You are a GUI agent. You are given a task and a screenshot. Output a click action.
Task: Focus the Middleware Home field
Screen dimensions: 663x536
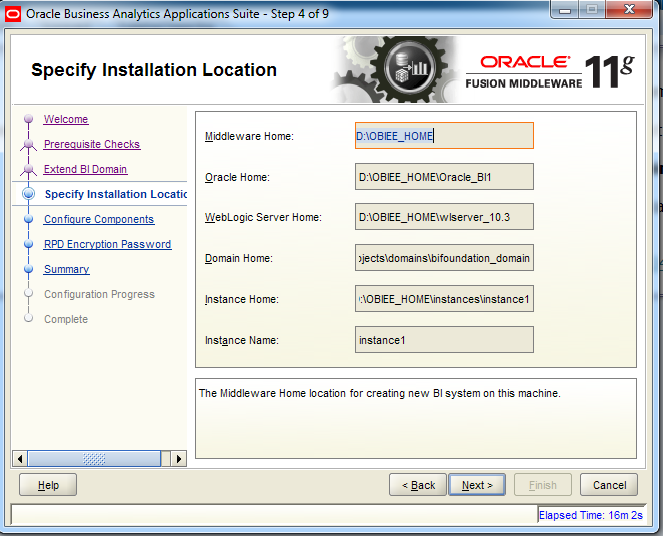click(x=444, y=136)
